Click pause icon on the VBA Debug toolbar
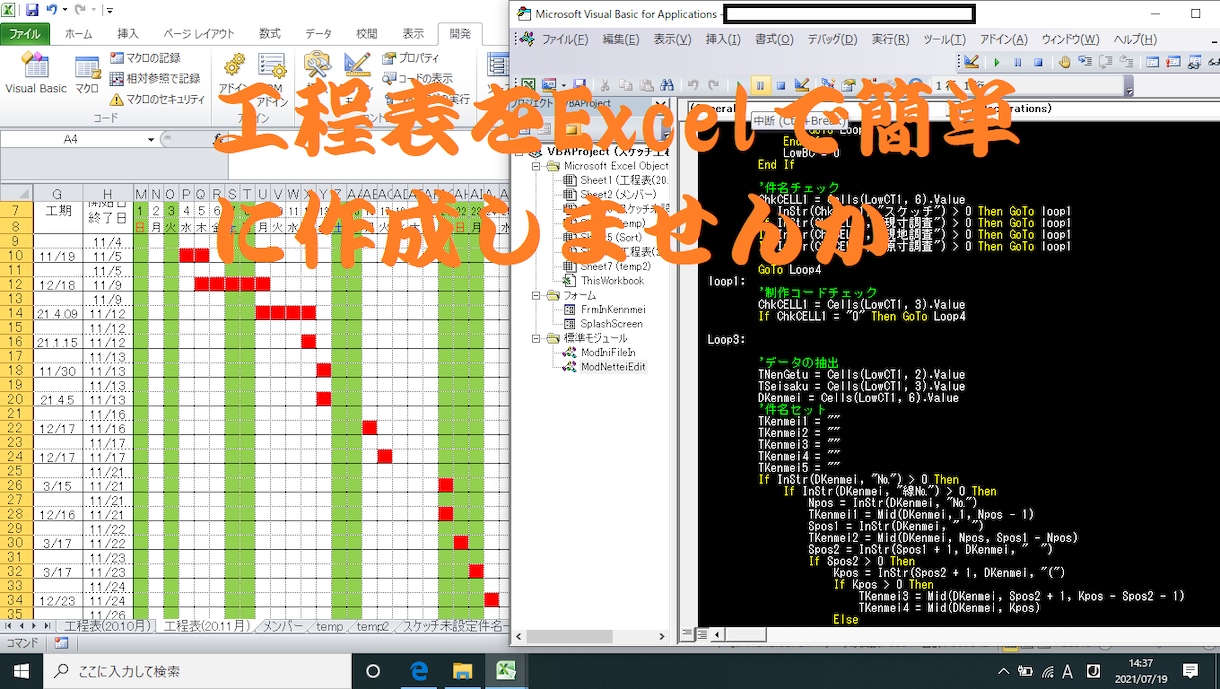This screenshot has width=1220, height=689. [x=1017, y=61]
